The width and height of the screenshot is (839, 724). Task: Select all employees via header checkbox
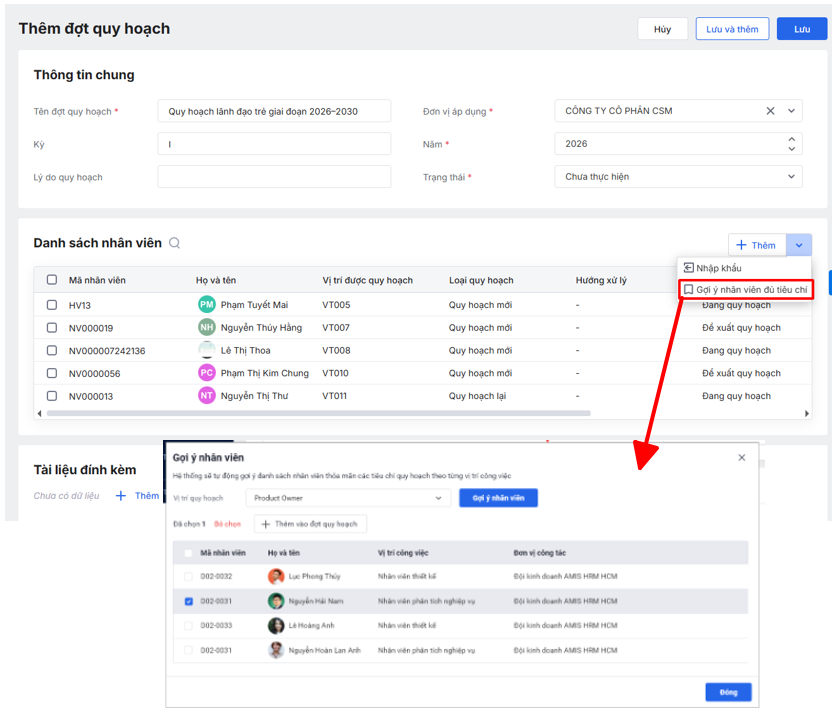click(x=52, y=281)
